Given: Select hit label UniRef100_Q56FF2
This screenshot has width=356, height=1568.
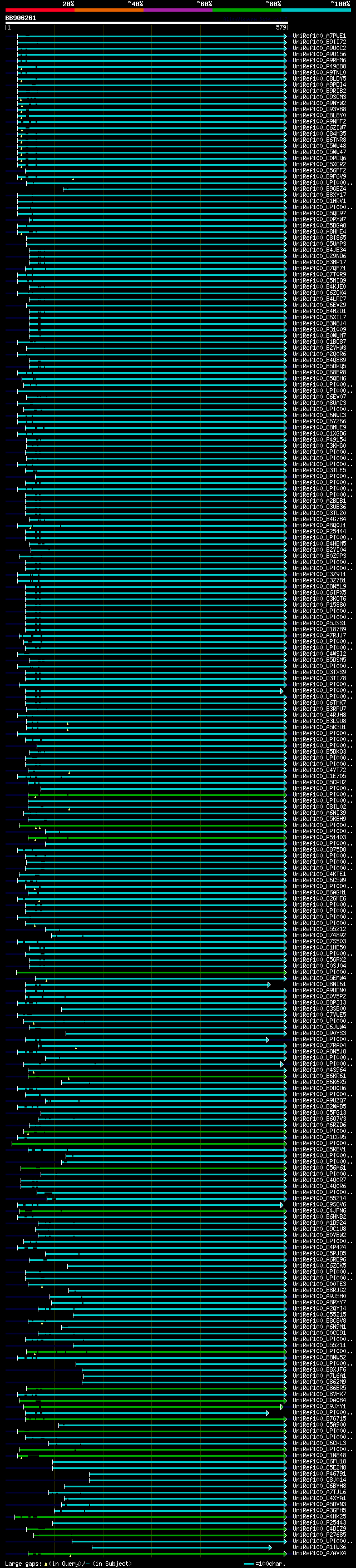Looking at the screenshot, I should [x=319, y=170].
